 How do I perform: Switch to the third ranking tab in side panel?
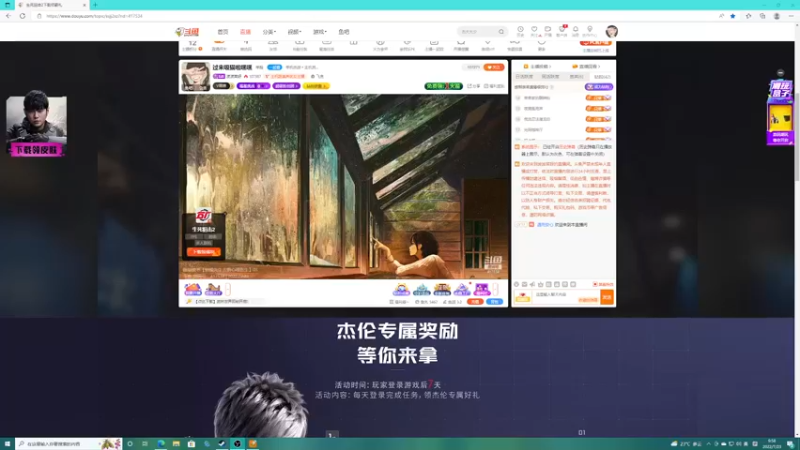[x=576, y=77]
